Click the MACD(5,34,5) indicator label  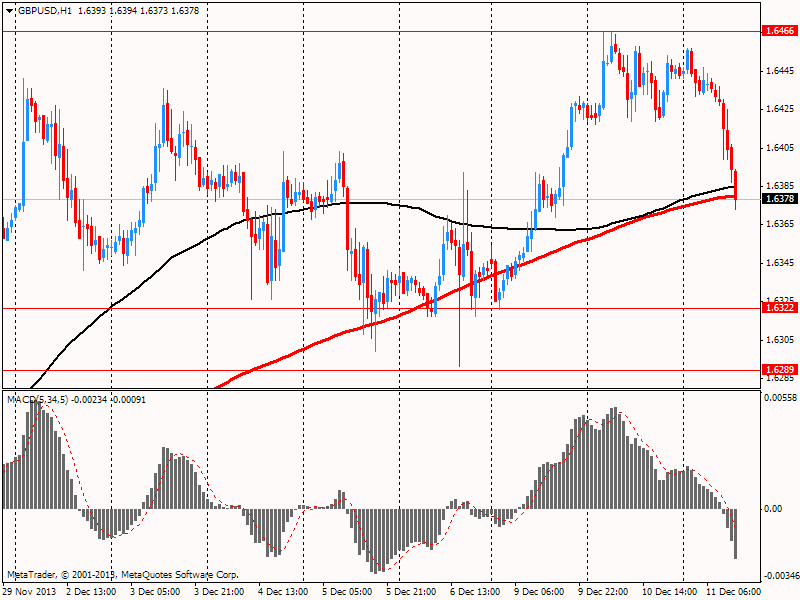pos(37,399)
